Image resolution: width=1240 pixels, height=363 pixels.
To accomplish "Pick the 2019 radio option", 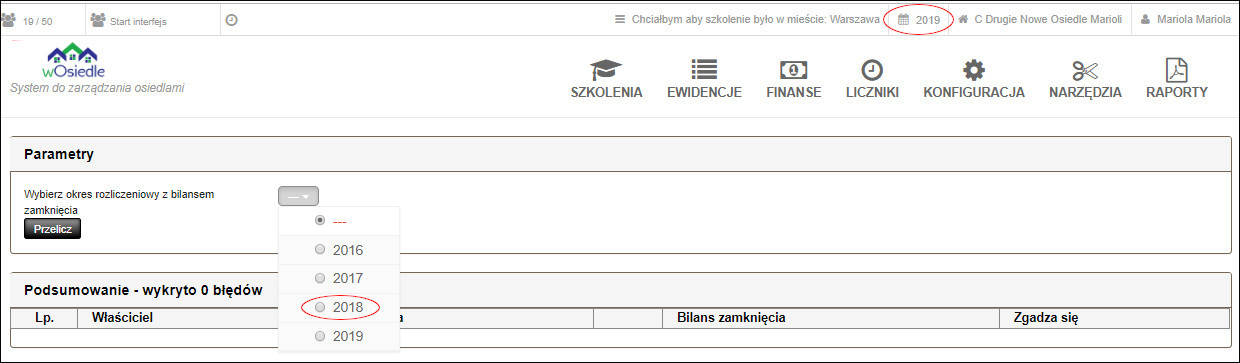I will [x=320, y=337].
